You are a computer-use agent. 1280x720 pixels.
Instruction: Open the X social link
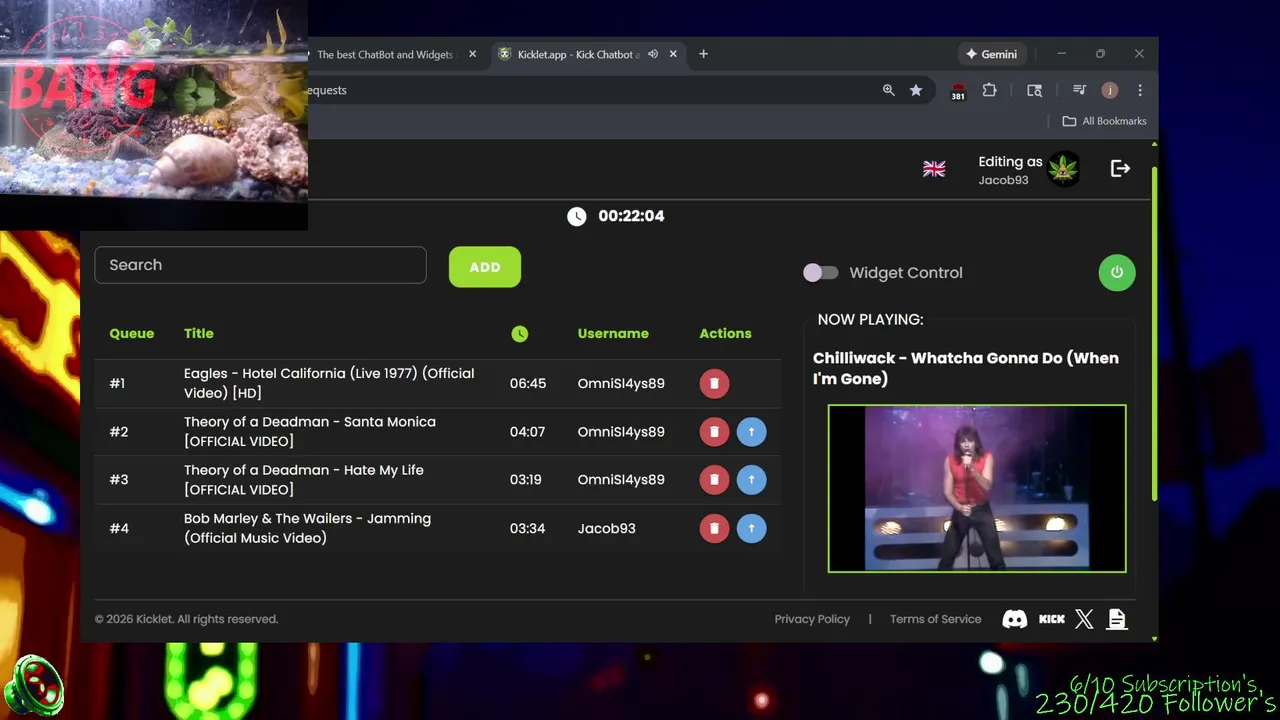(x=1084, y=619)
